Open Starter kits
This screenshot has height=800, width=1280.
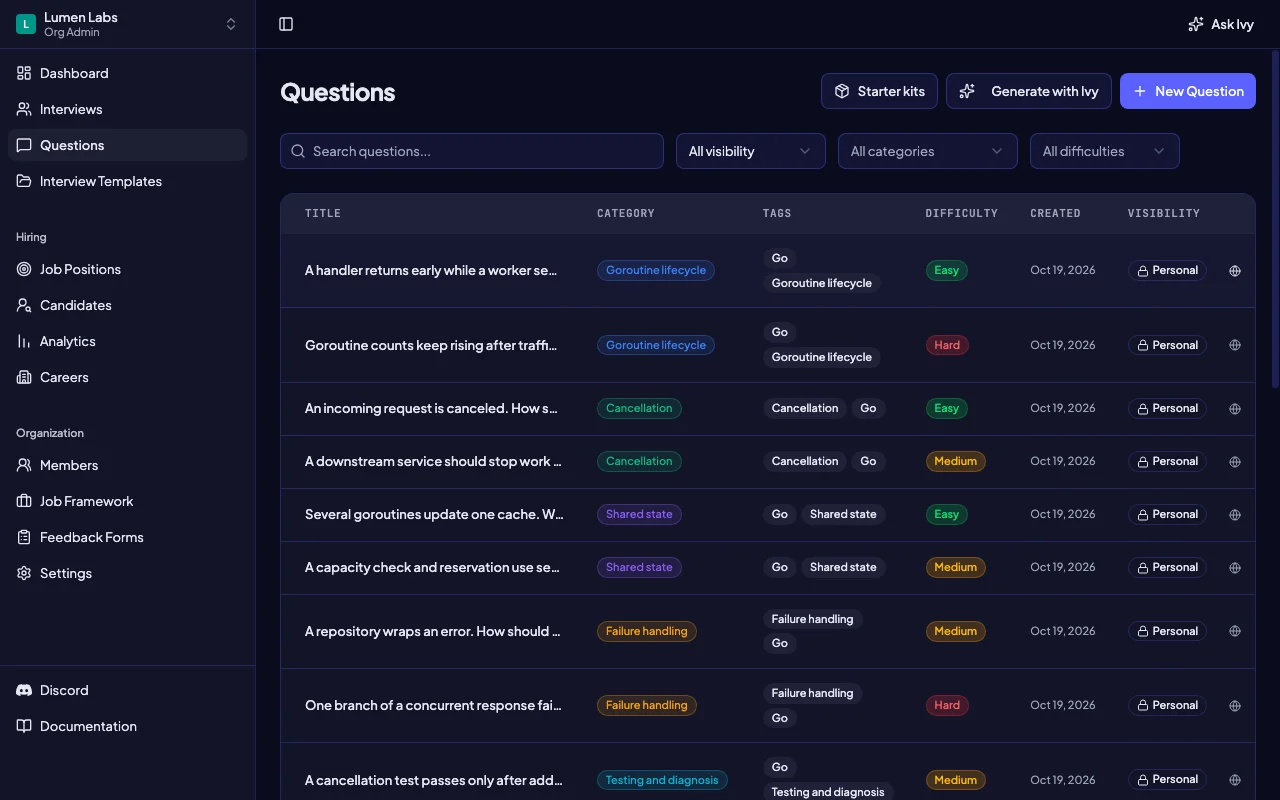pyautogui.click(x=879, y=91)
